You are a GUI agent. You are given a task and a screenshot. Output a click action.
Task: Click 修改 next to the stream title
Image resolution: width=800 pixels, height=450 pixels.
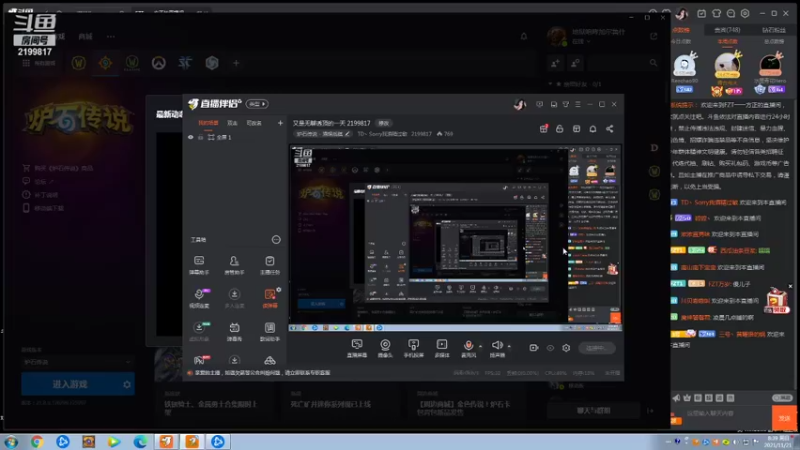pyautogui.click(x=384, y=123)
